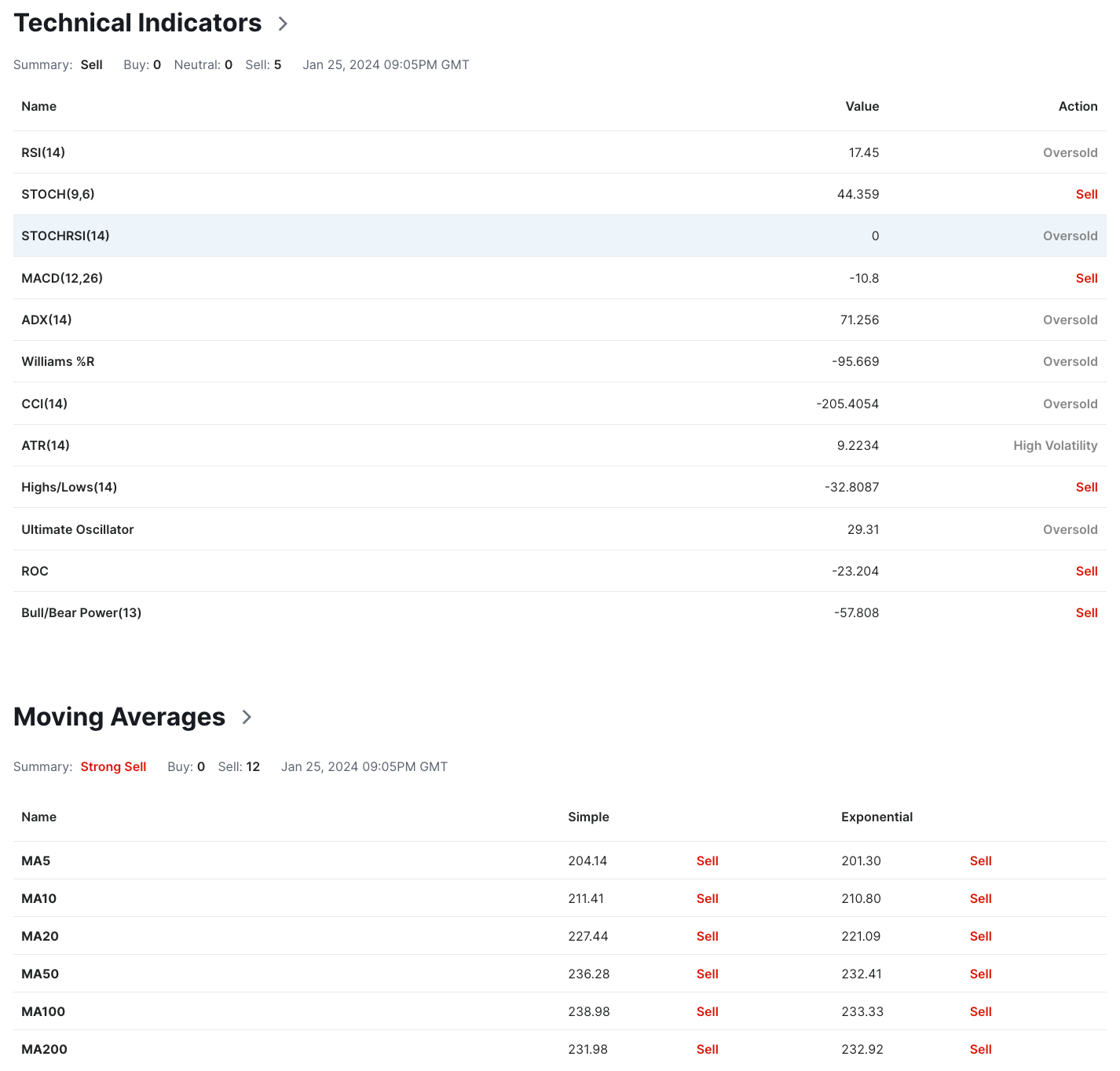The image size is (1120, 1071).
Task: Select the Williams %R indicator name
Action: [x=58, y=361]
